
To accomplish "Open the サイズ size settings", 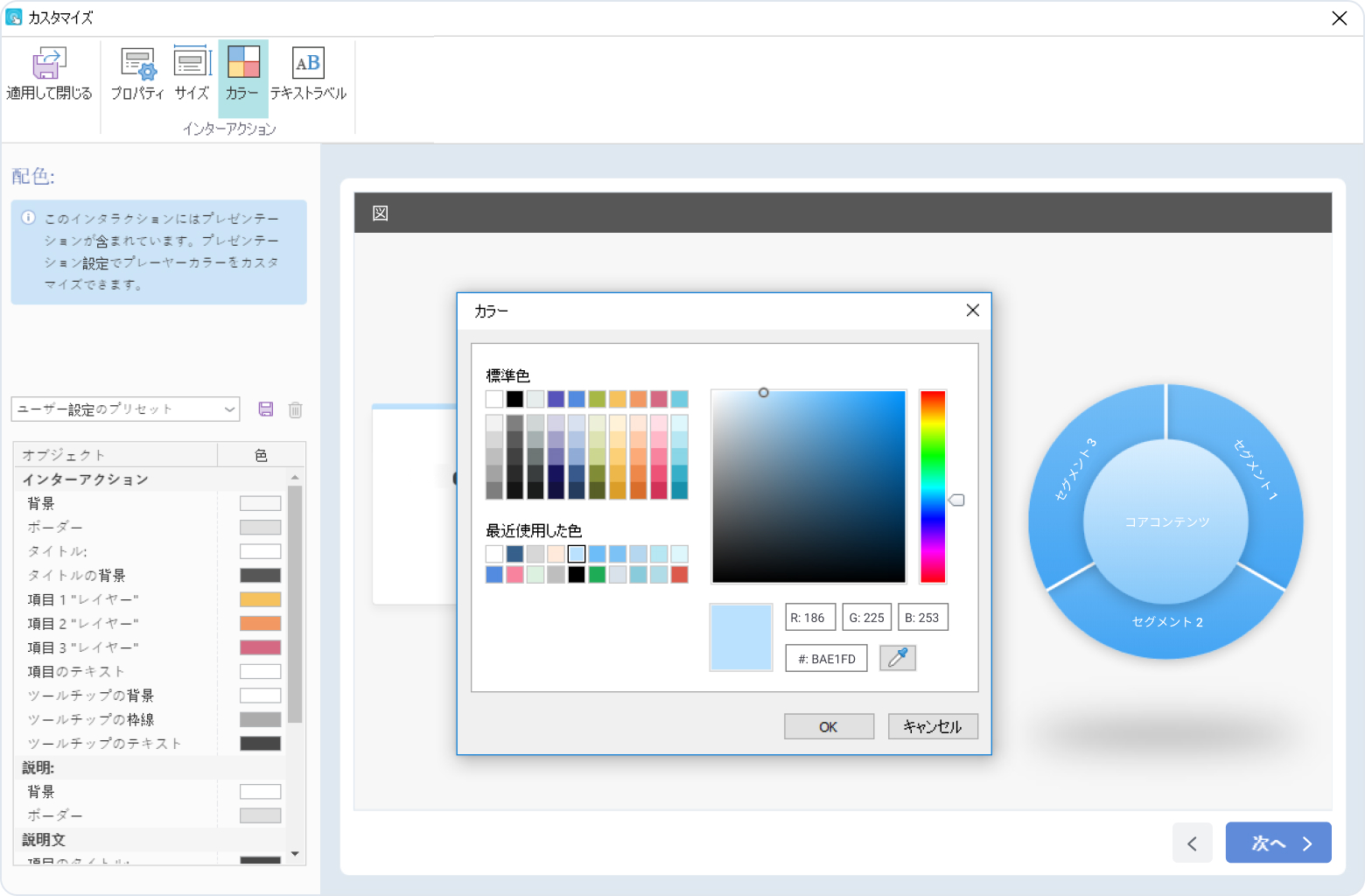I will [192, 75].
